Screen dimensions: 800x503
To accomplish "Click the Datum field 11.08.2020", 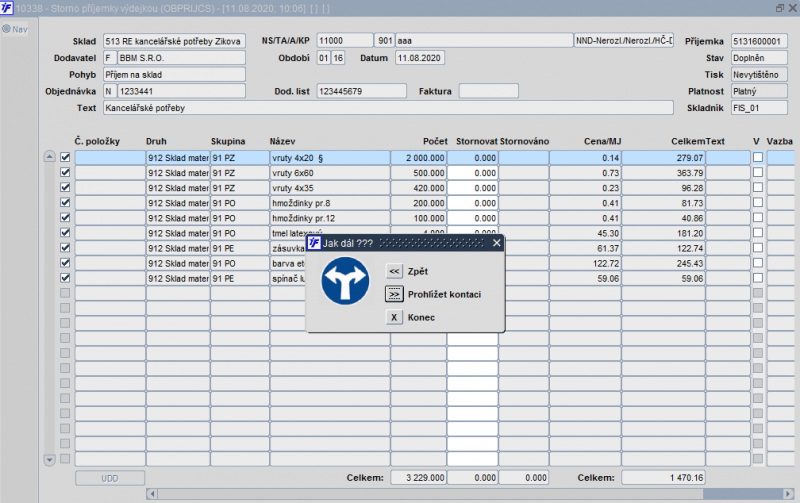I will 420,58.
